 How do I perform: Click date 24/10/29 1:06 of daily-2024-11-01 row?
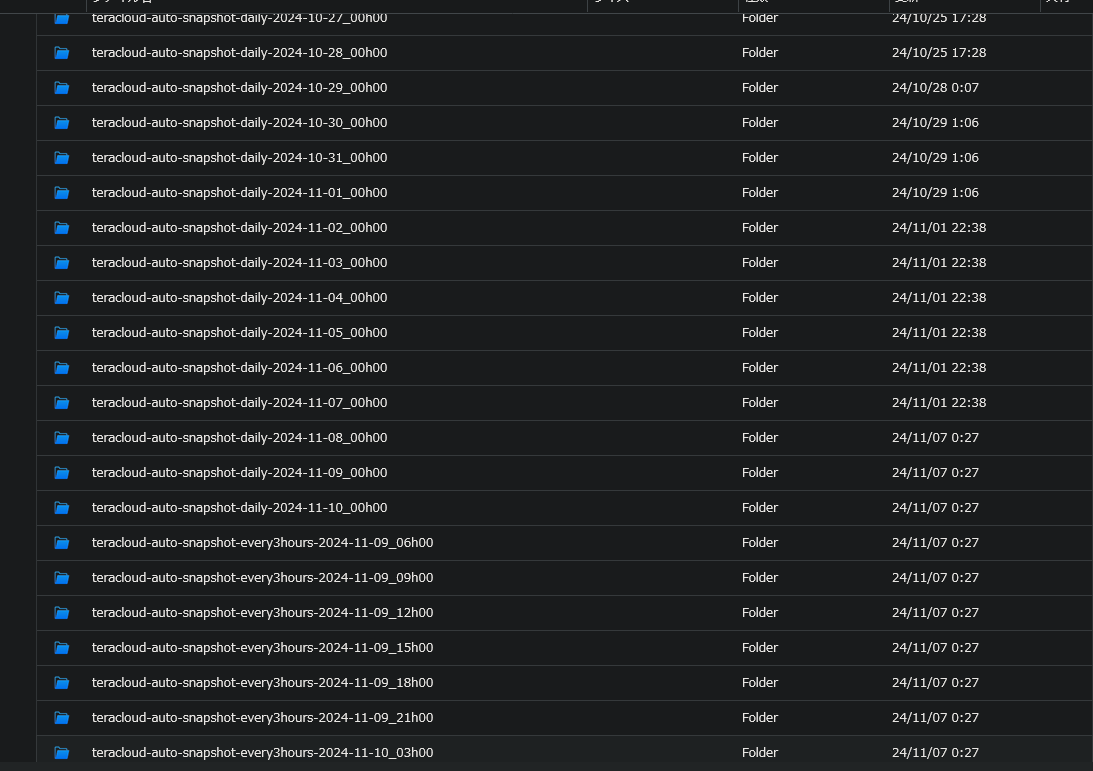(935, 192)
